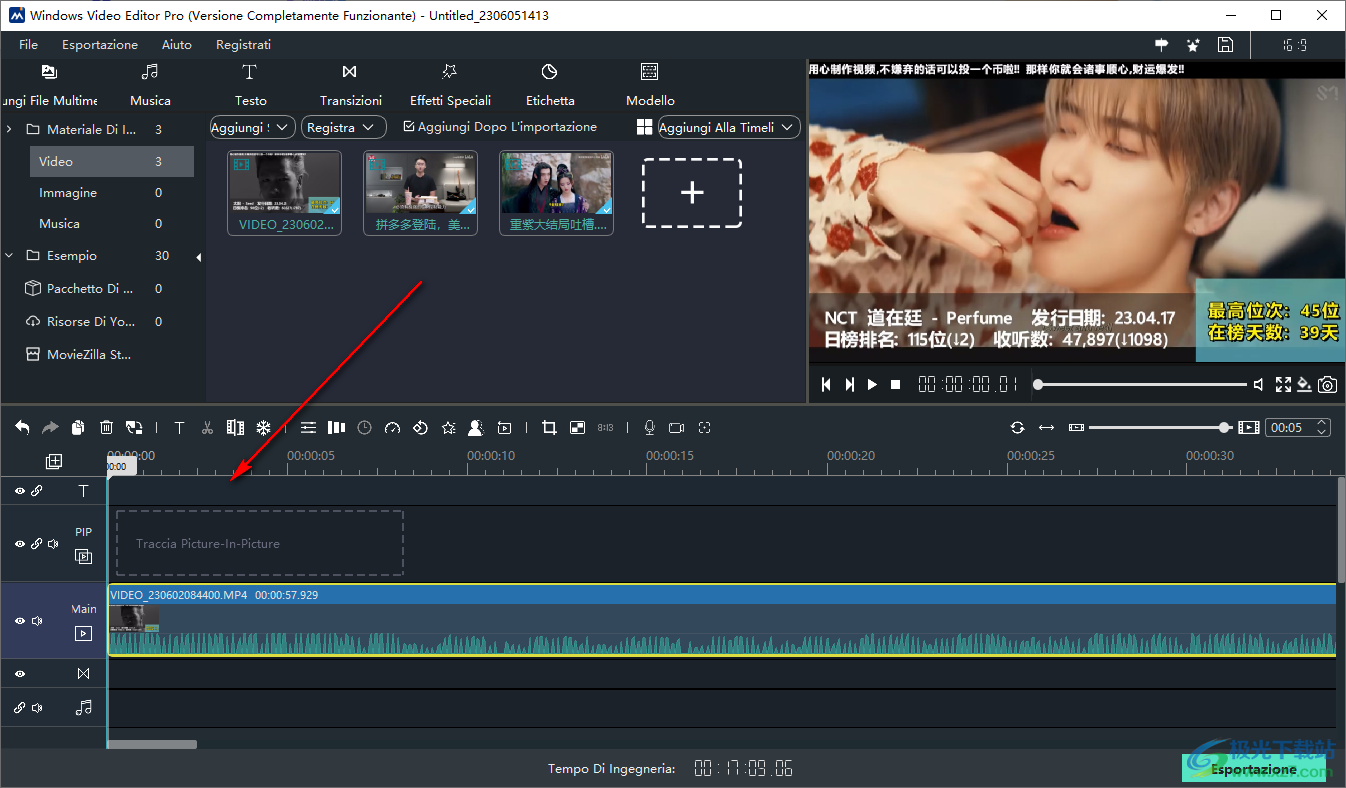1346x788 pixels.
Task: Open the Registrati menu
Action: (x=243, y=45)
